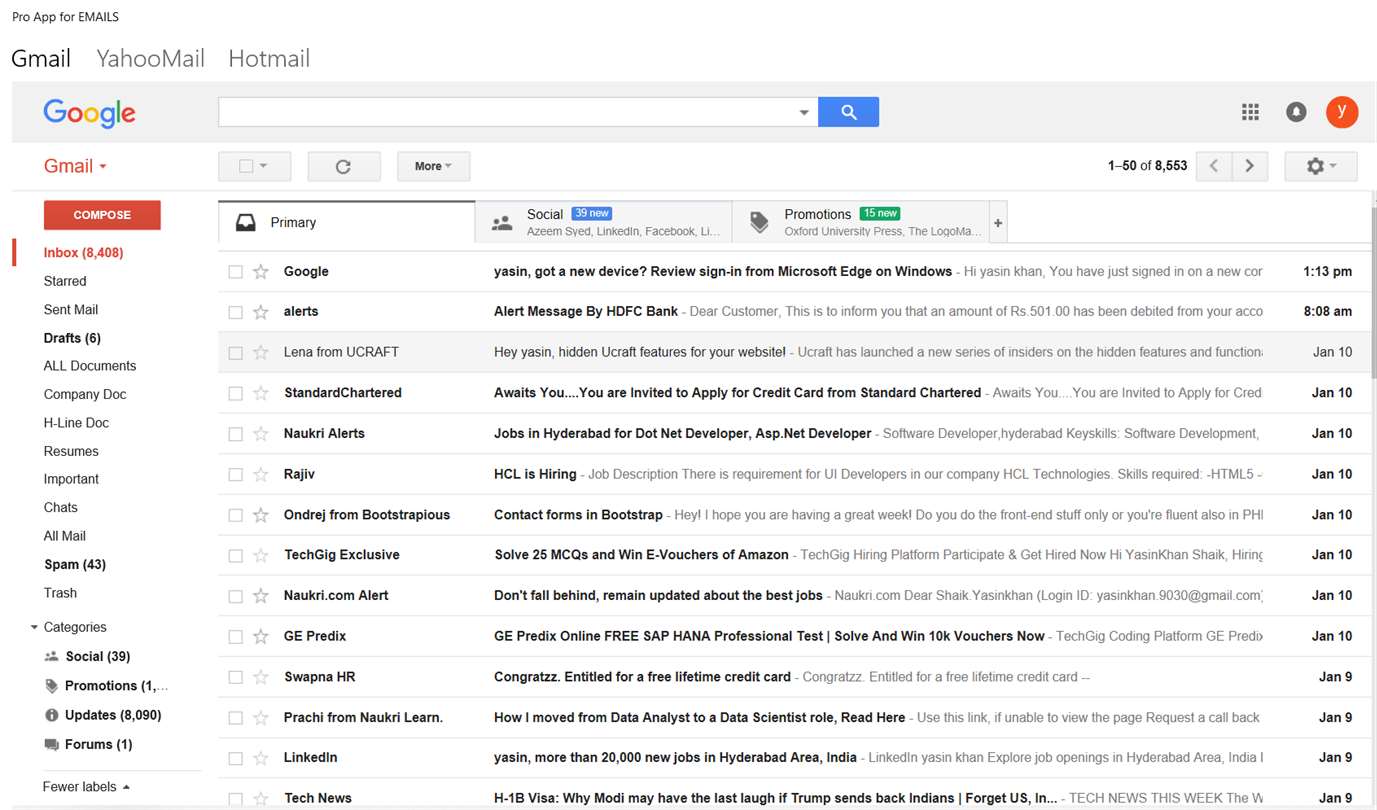
Task: Star the email from Google
Action: coord(261,271)
